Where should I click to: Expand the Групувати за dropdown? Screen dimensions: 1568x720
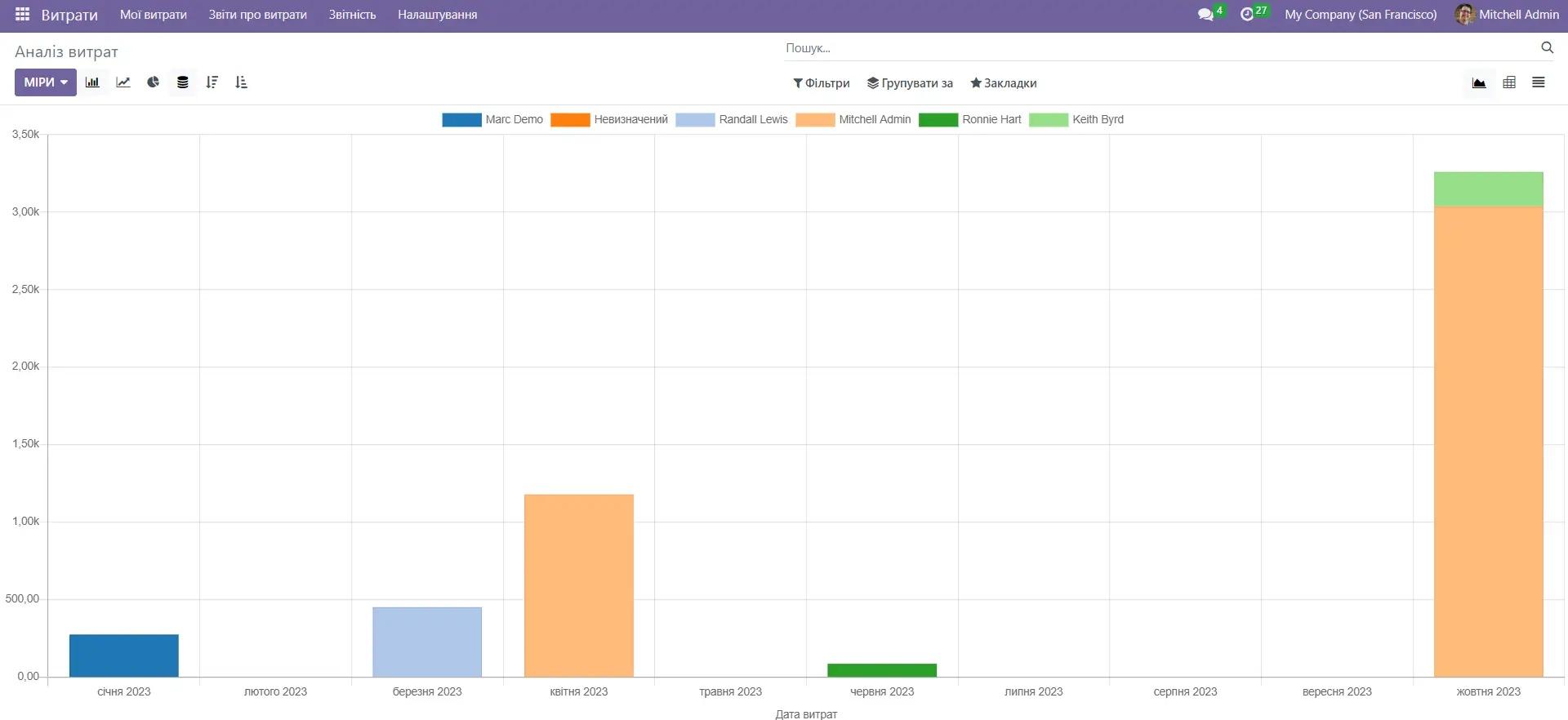(x=910, y=83)
